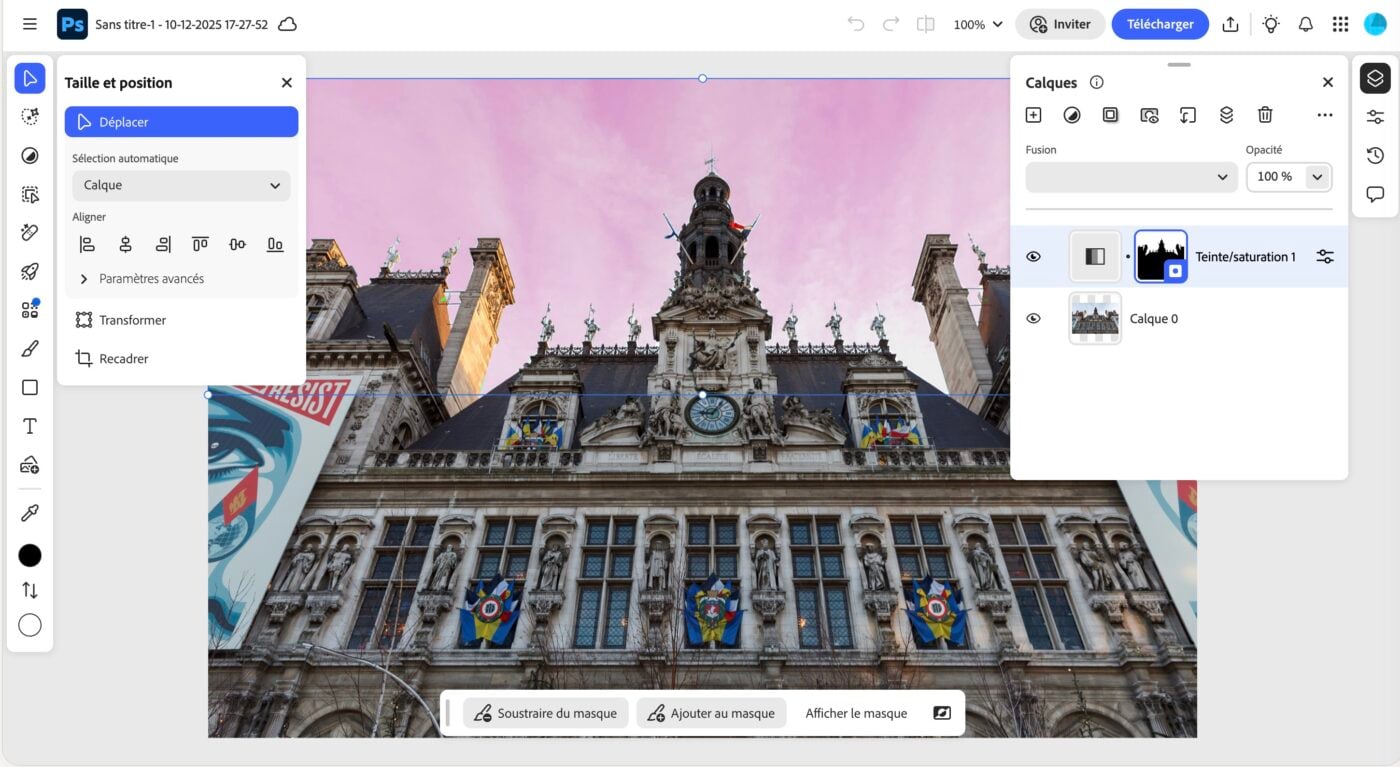The image size is (1400, 767).
Task: Hide the Calque 0 layer
Action: point(1034,319)
